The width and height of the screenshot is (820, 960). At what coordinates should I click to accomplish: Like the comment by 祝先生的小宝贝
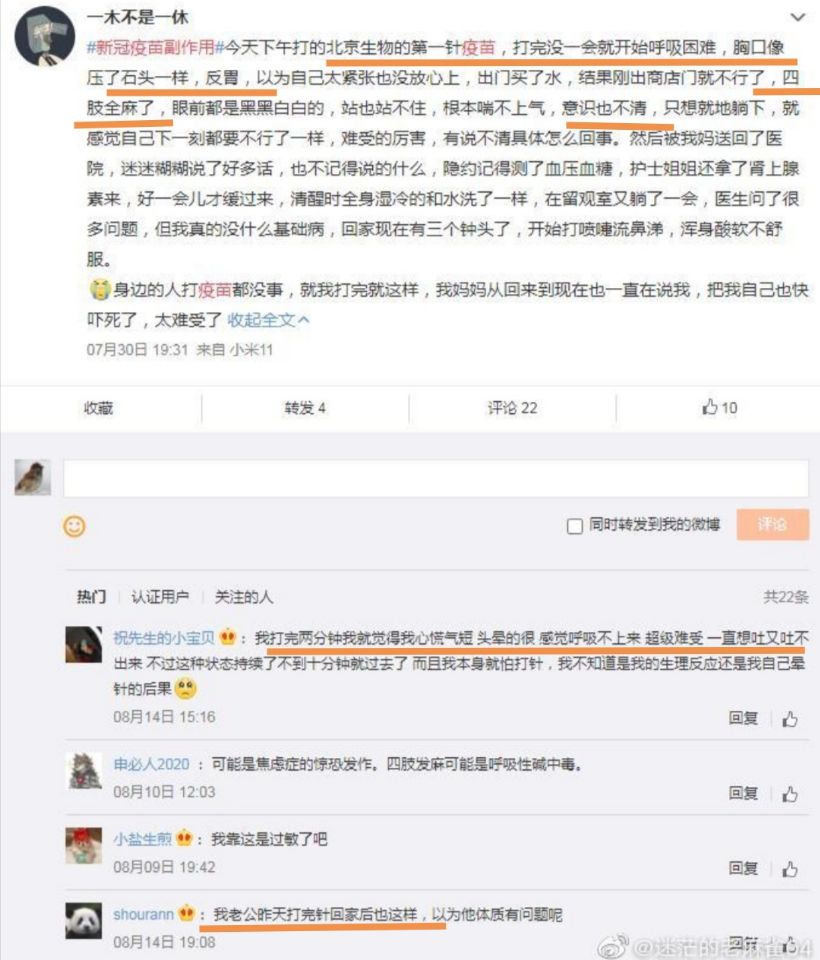point(790,718)
